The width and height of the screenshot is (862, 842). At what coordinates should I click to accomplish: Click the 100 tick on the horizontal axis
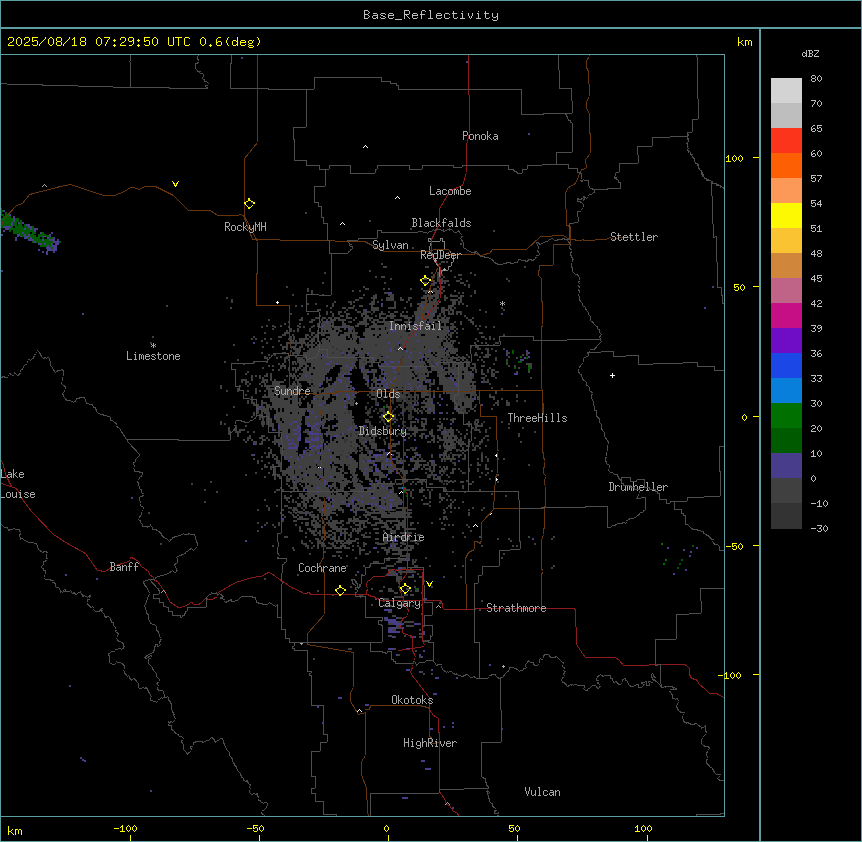[x=643, y=828]
